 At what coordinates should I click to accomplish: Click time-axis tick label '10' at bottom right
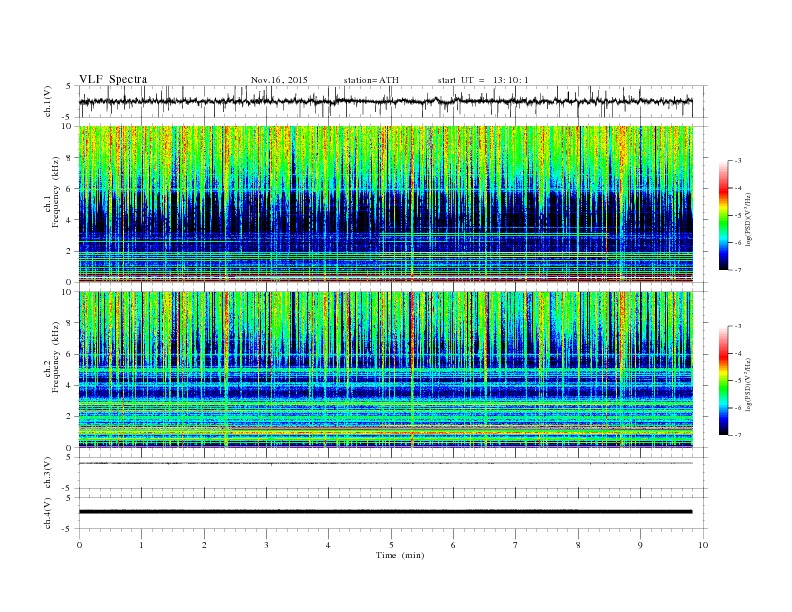pyautogui.click(x=703, y=545)
